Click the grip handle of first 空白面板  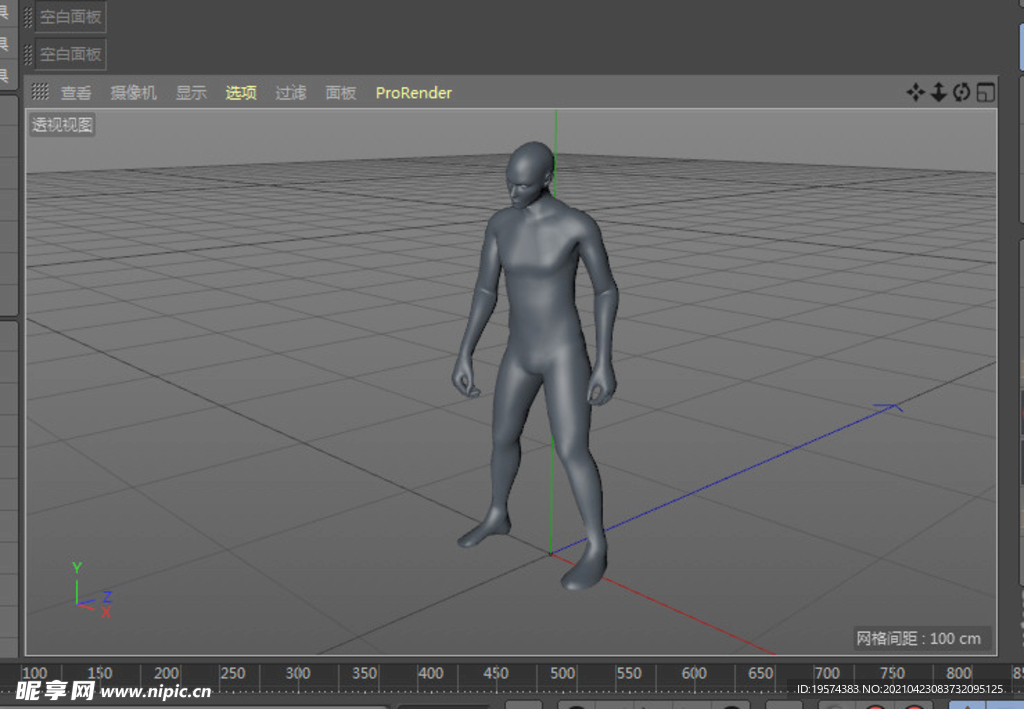pyautogui.click(x=28, y=17)
